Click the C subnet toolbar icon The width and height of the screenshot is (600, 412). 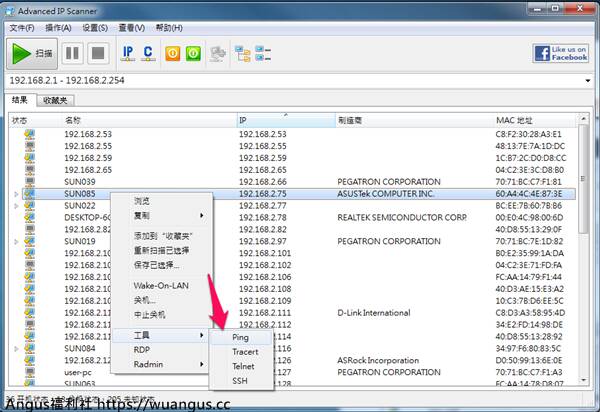[148, 53]
